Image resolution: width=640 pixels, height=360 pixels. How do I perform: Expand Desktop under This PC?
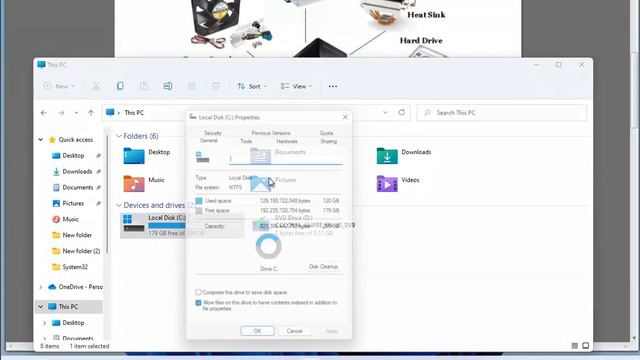click(x=44, y=323)
